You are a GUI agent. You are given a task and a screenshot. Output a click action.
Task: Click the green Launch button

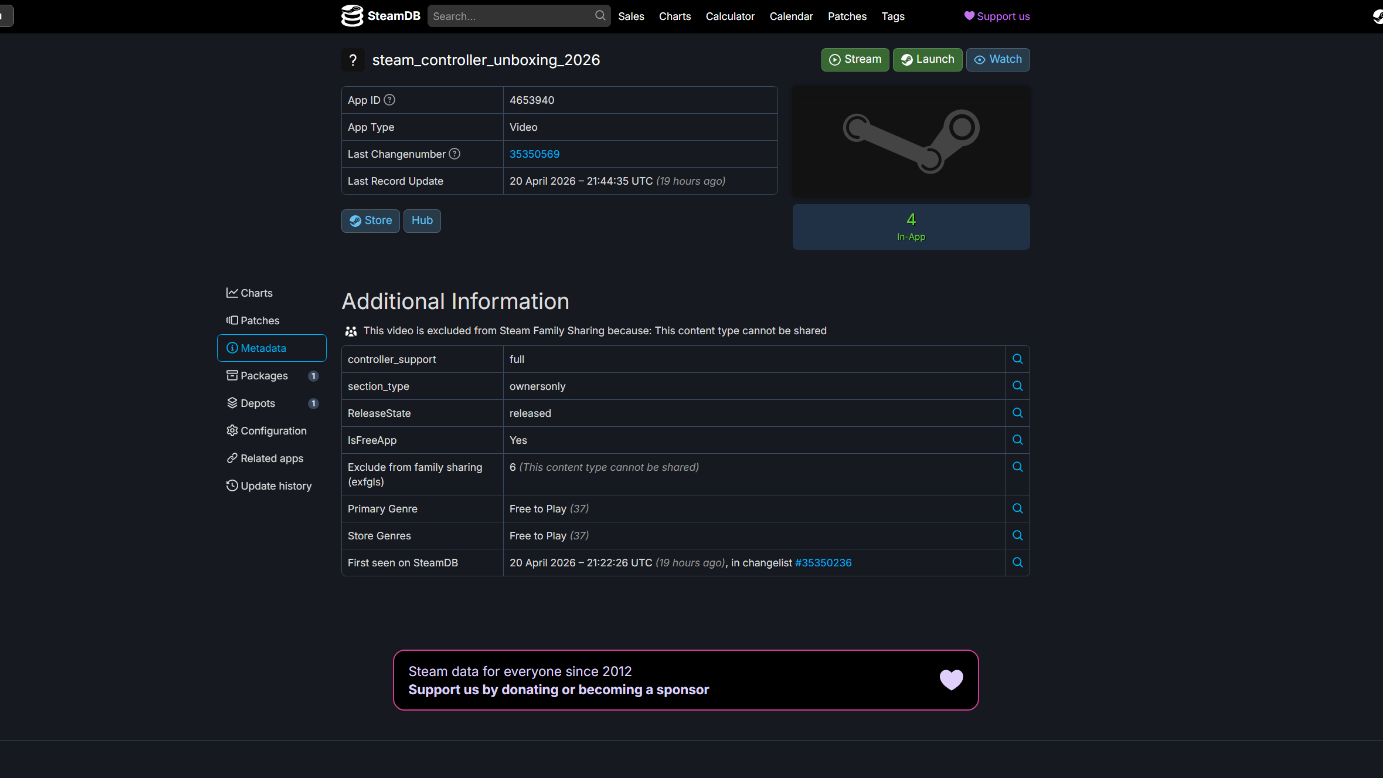tap(928, 60)
